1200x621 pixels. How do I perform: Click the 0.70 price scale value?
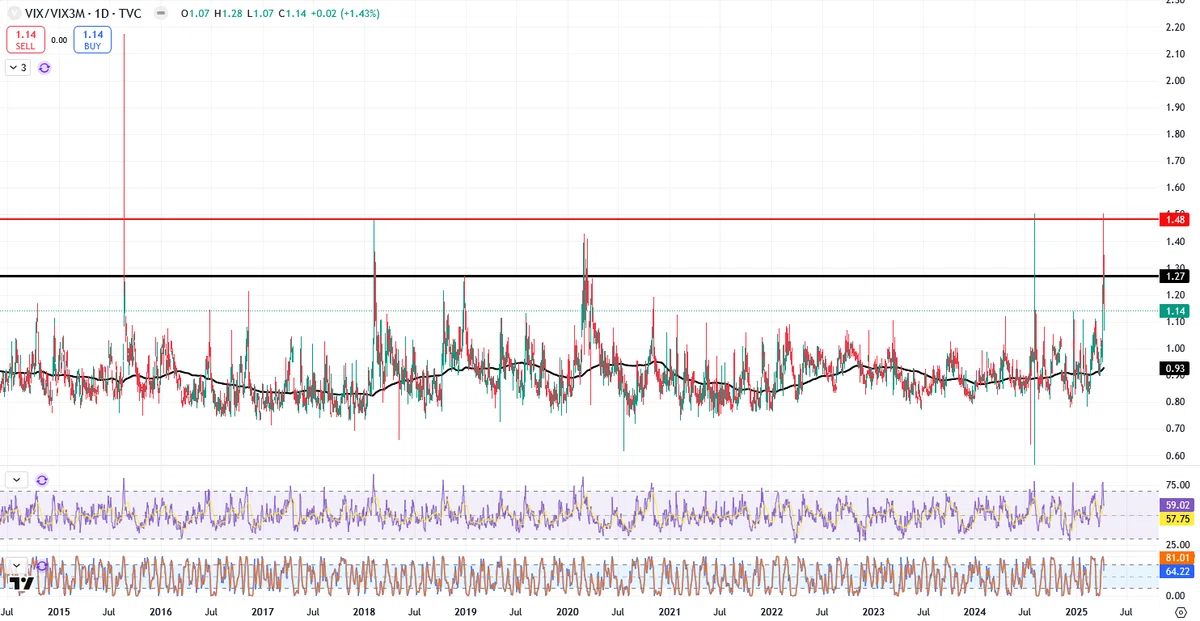click(x=1175, y=429)
